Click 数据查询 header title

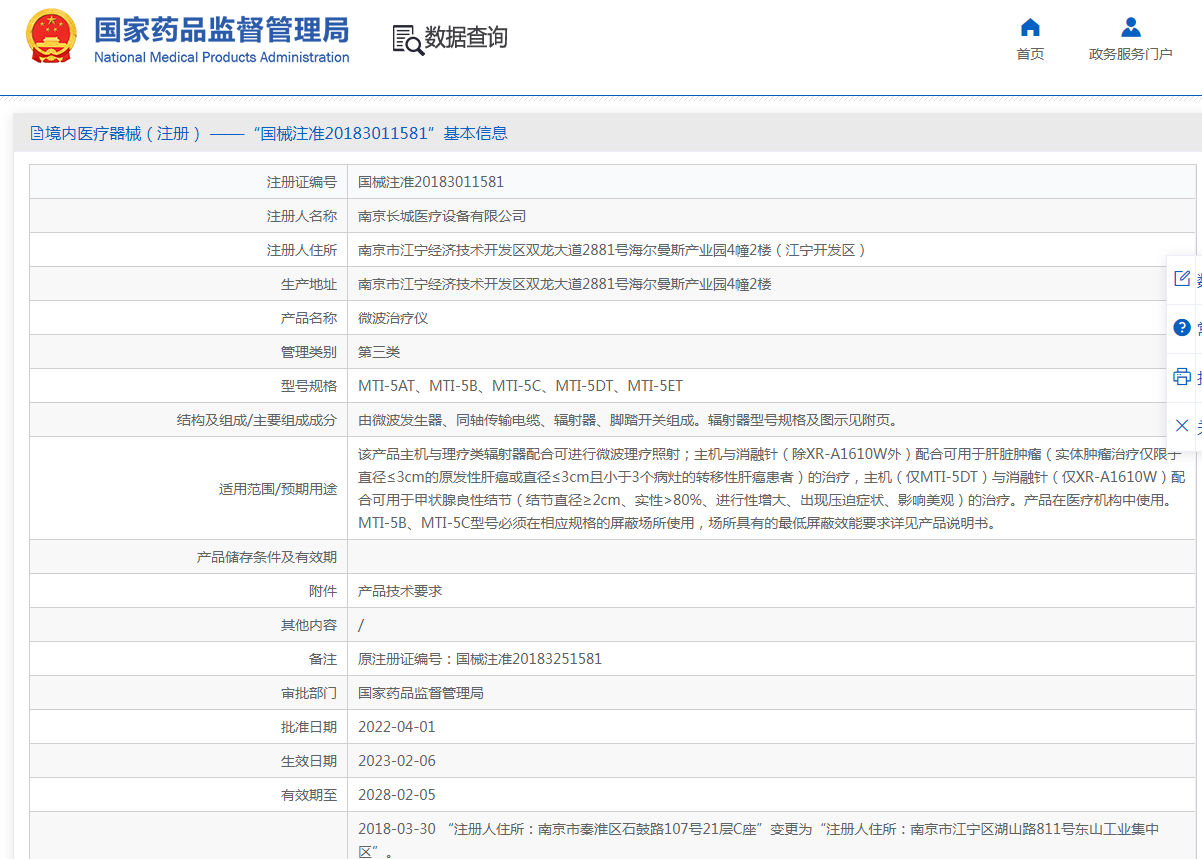coord(466,38)
